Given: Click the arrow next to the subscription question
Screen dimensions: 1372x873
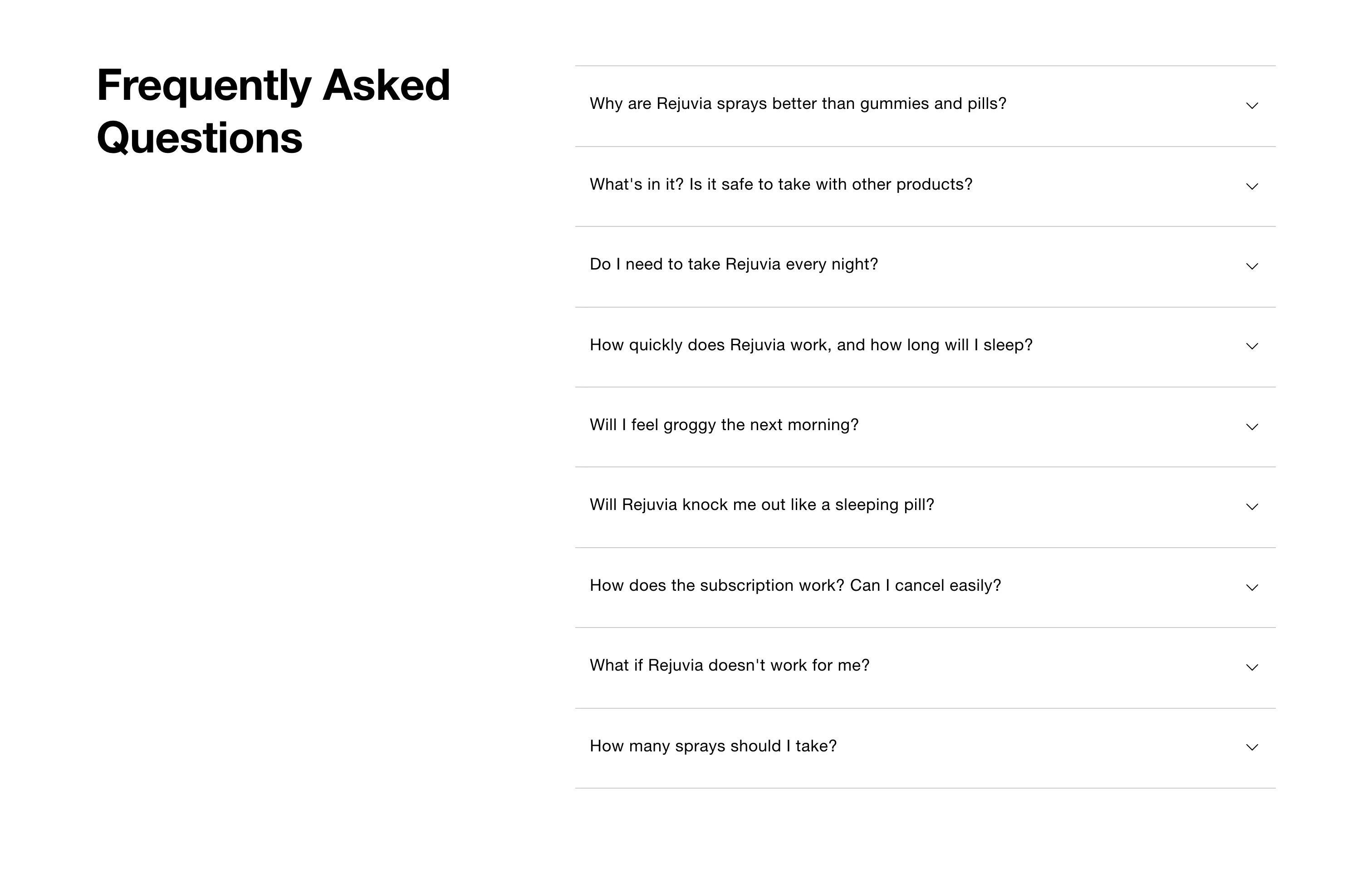Looking at the screenshot, I should coord(1251,587).
